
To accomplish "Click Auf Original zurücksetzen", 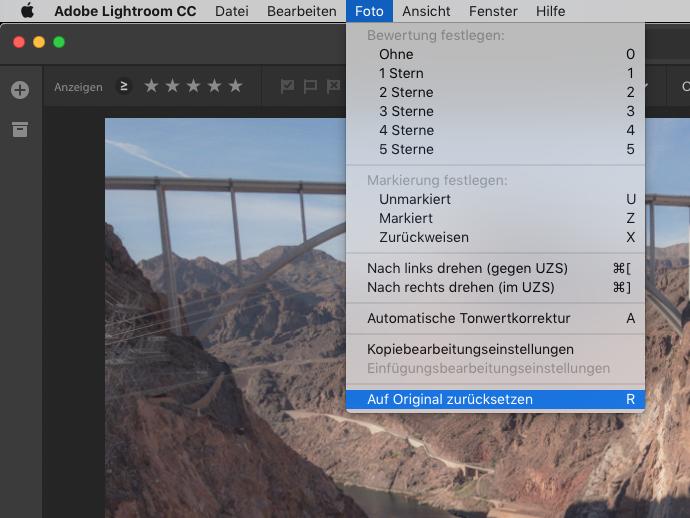I will tap(495, 399).
